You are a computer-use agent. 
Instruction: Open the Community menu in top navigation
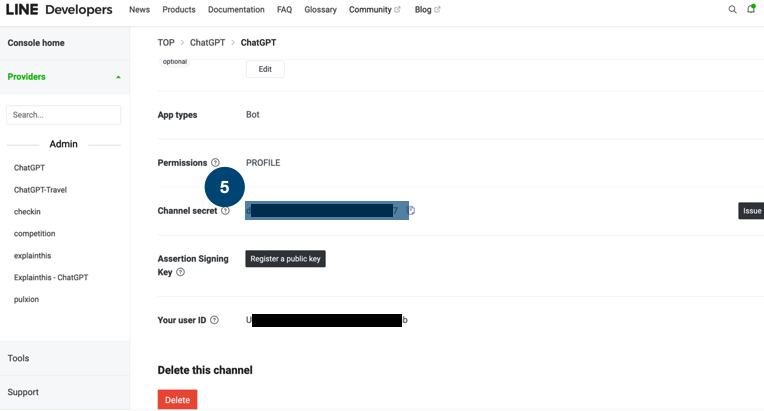pos(374,10)
